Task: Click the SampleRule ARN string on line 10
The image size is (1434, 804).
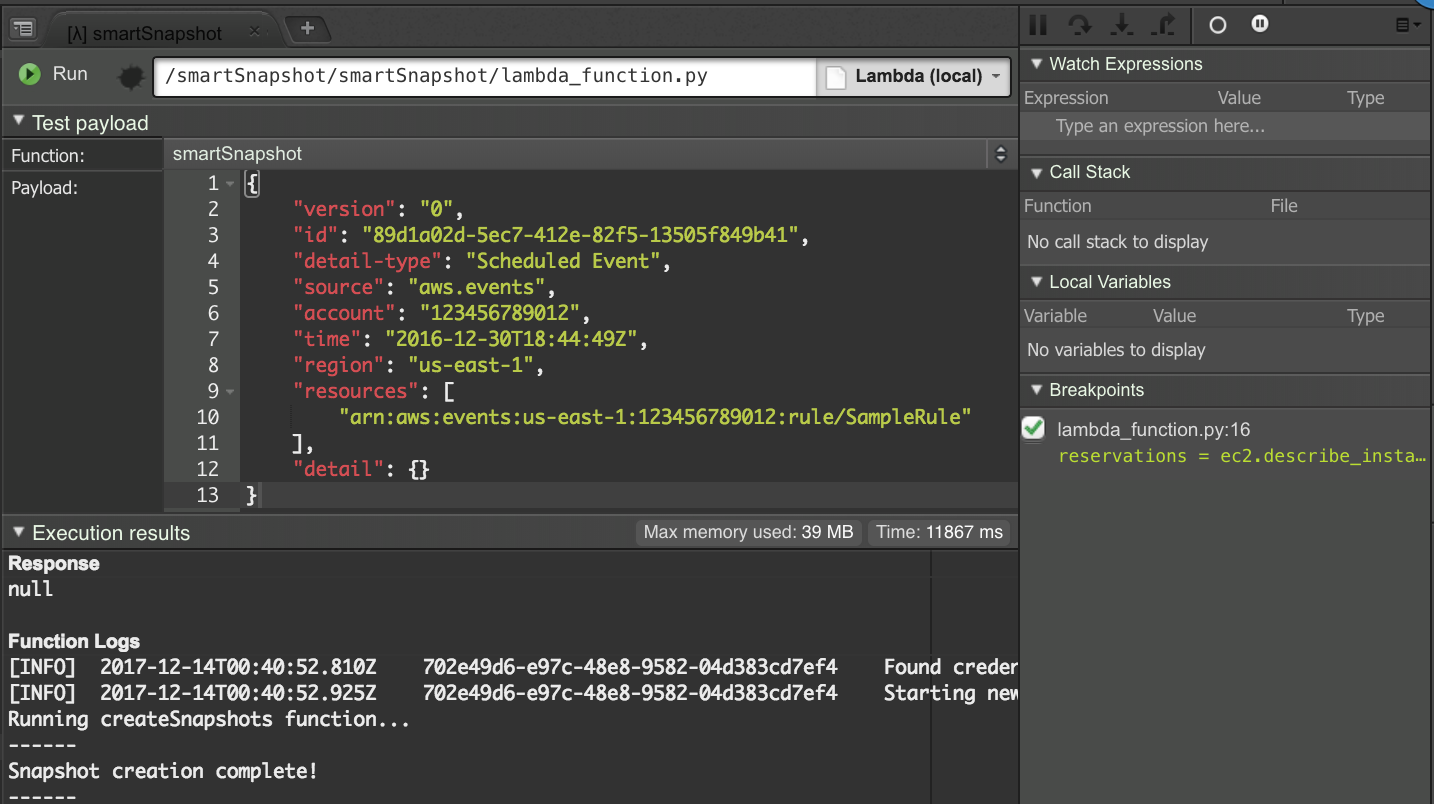Action: pos(655,417)
